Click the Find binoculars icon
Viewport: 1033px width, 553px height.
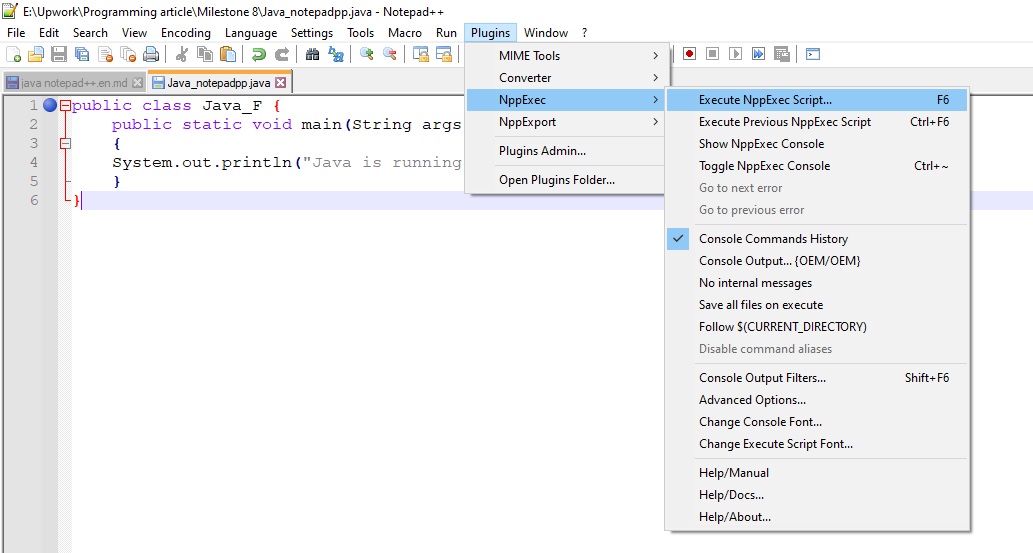coord(312,55)
